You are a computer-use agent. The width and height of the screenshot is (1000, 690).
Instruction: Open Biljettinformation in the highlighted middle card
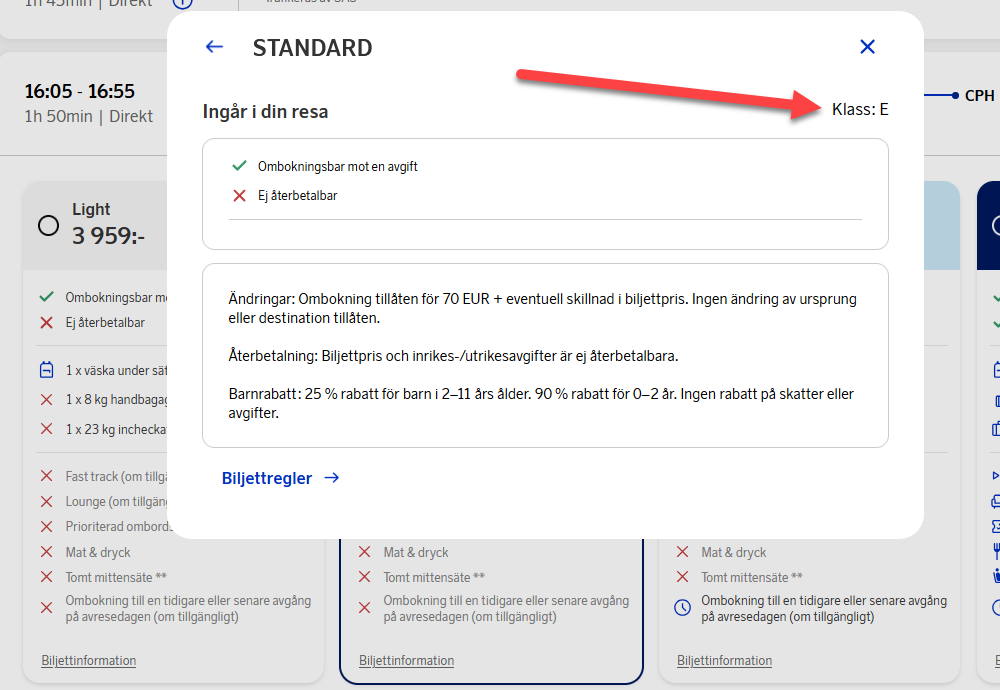click(x=407, y=661)
